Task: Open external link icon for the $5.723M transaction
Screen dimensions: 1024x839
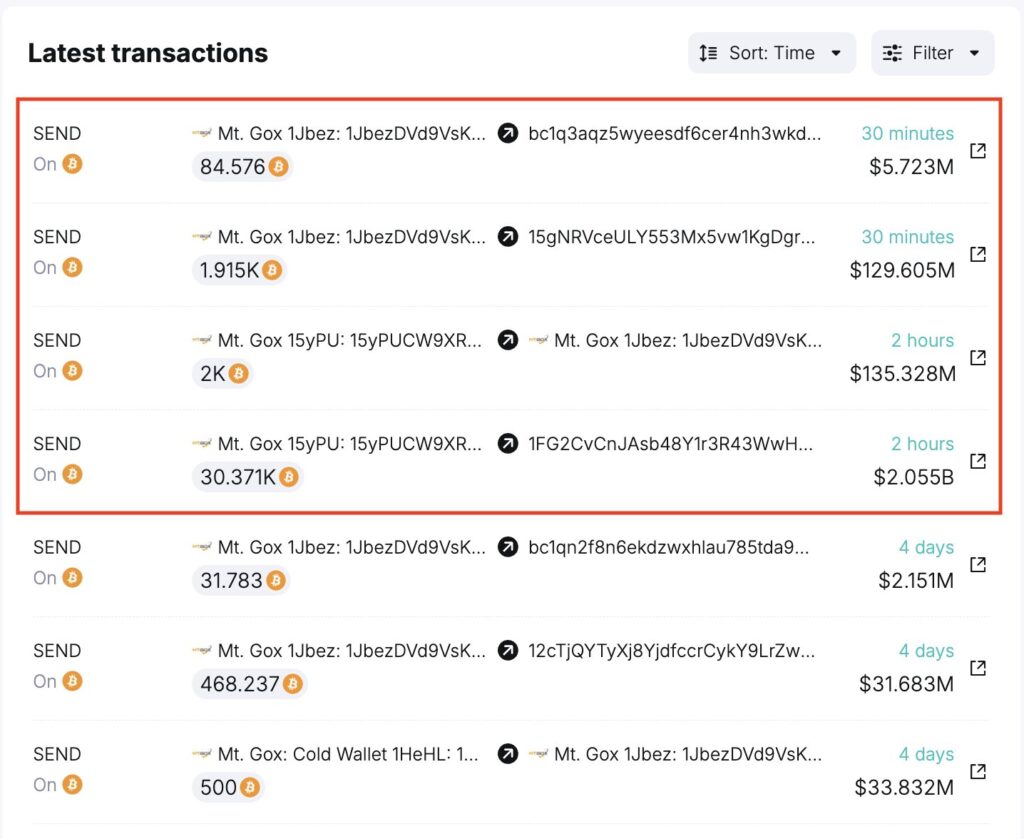Action: coord(978,149)
